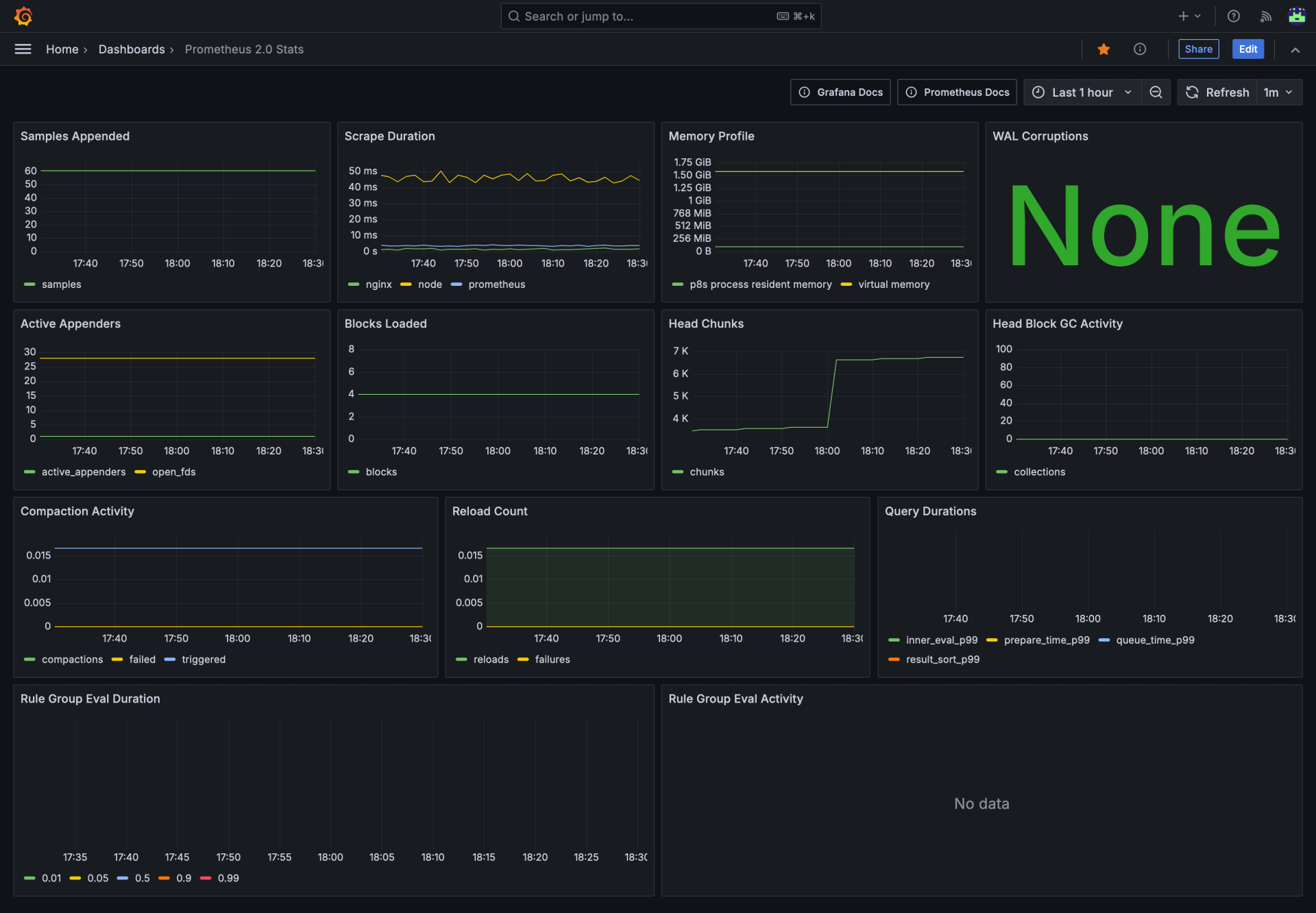This screenshot has height=913, width=1316.
Task: Navigate to Dashboards via breadcrumb
Action: [132, 49]
